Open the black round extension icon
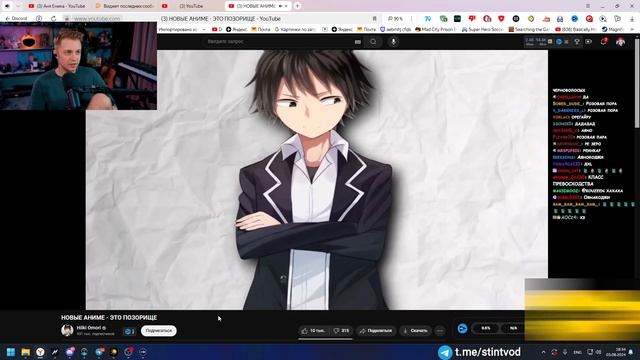 coord(516,19)
